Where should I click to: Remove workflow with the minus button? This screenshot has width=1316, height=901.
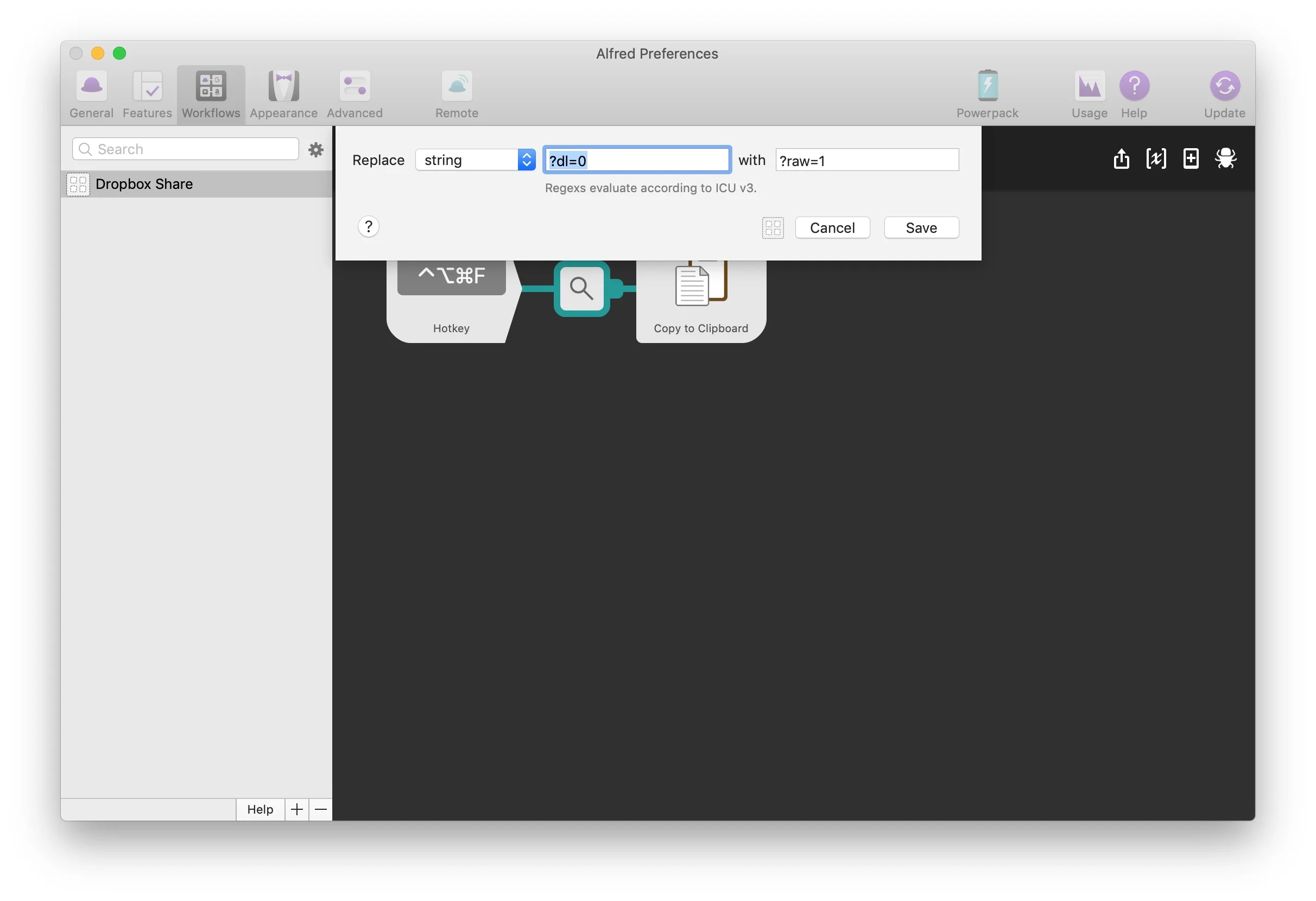[x=320, y=809]
